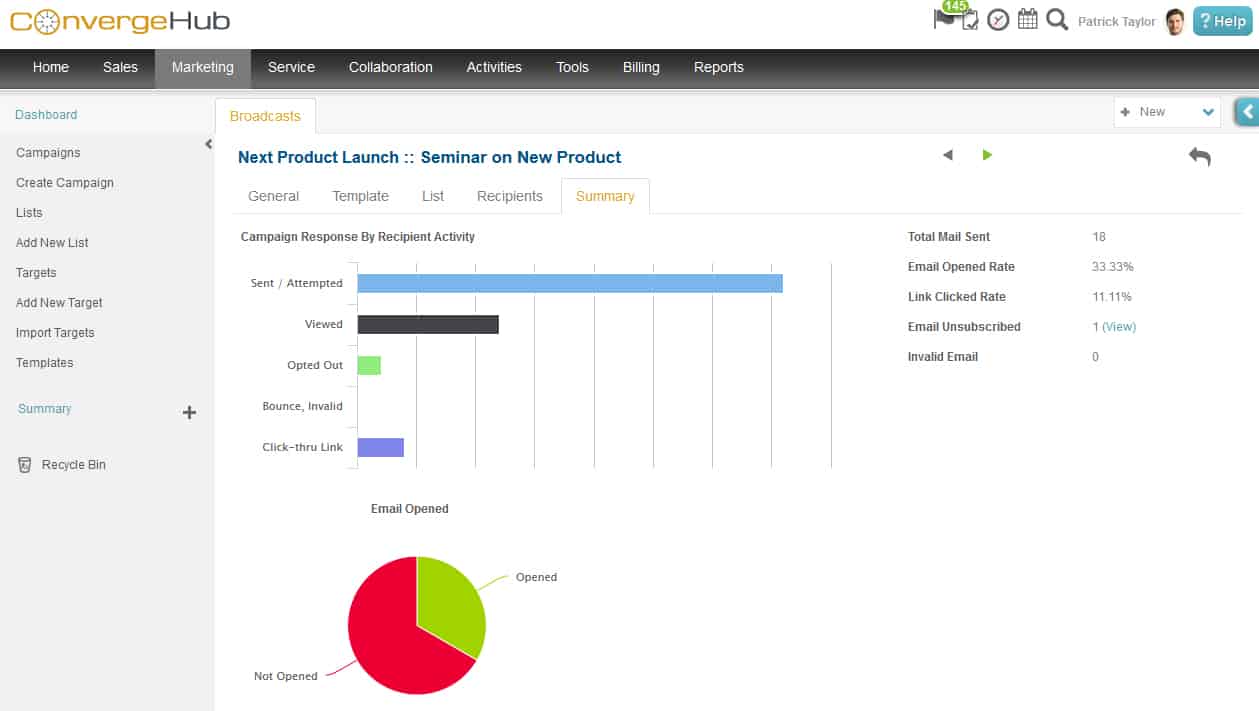Open the flag notifications icon
The image size is (1259, 711).
click(943, 20)
